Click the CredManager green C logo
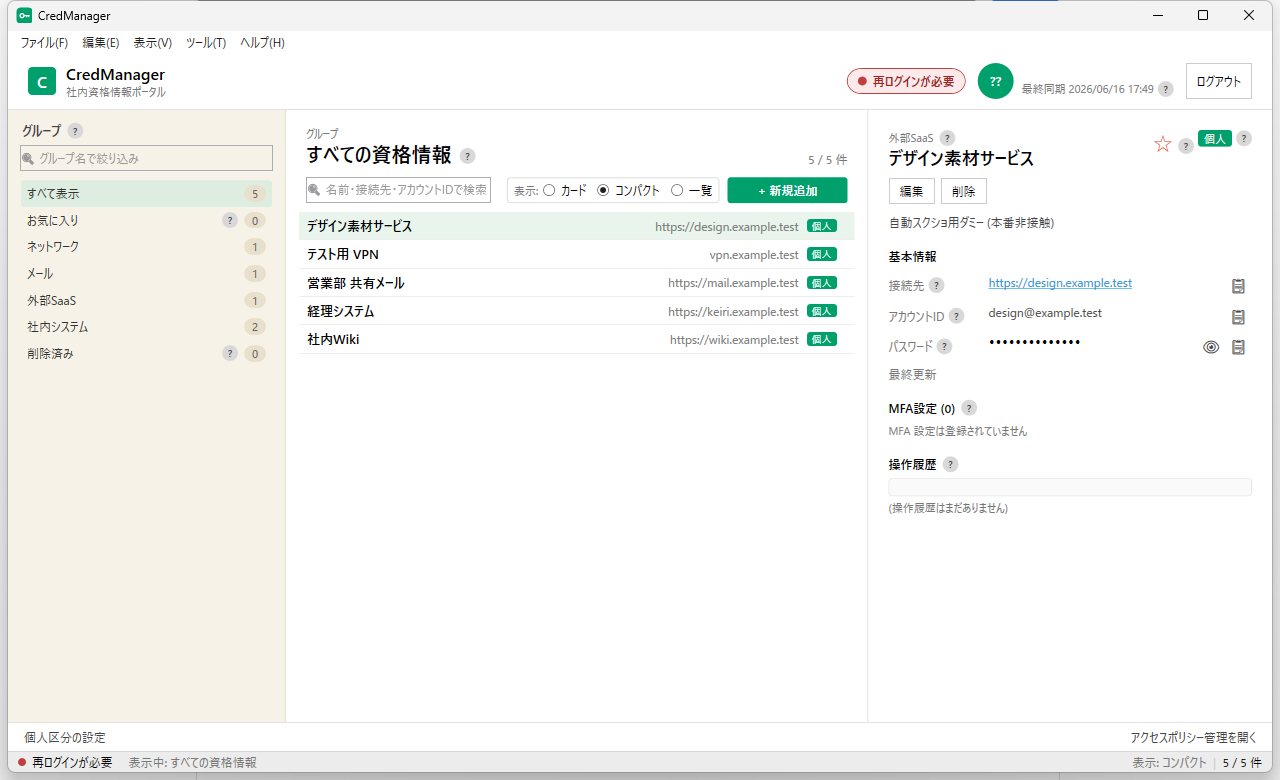This screenshot has width=1280, height=780. point(42,81)
